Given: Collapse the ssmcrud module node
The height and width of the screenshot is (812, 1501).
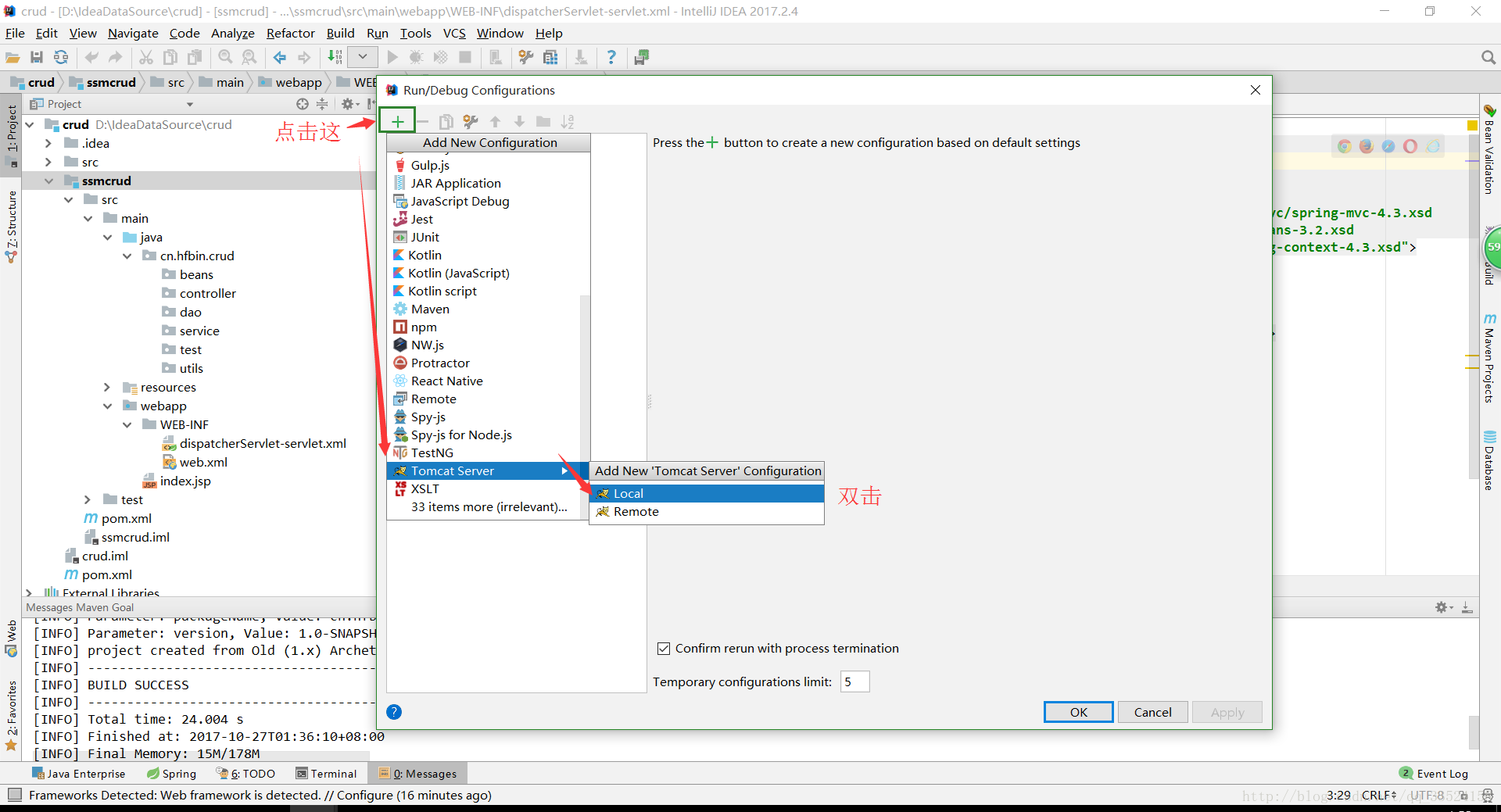Looking at the screenshot, I should point(49,181).
